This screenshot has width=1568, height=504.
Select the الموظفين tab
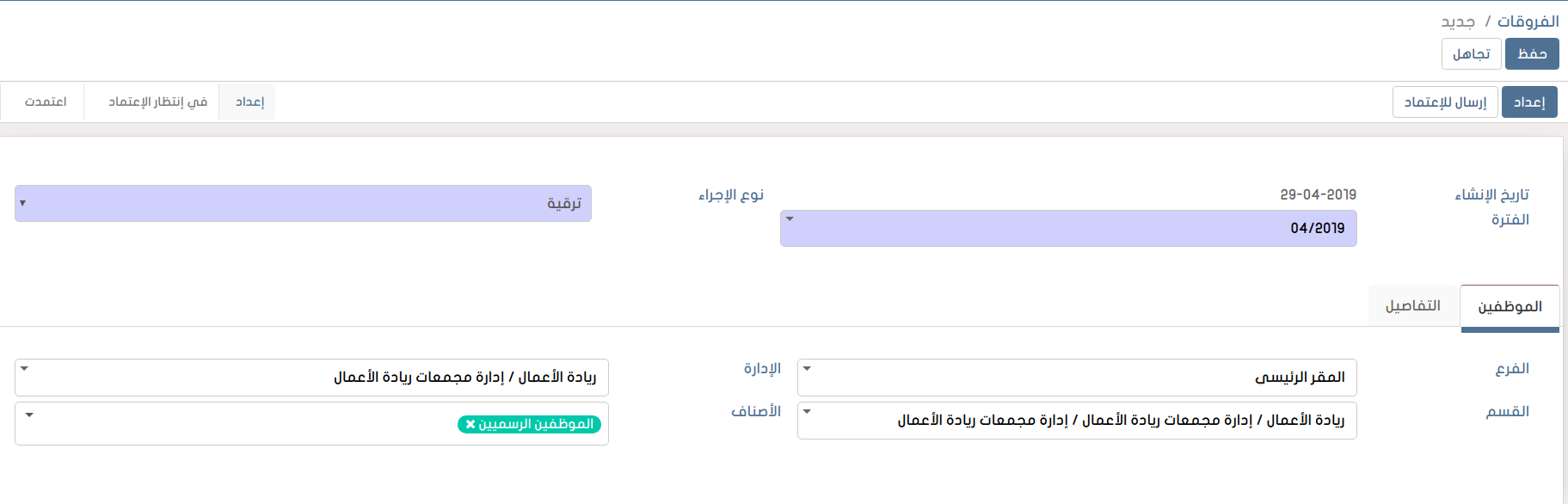(1510, 307)
